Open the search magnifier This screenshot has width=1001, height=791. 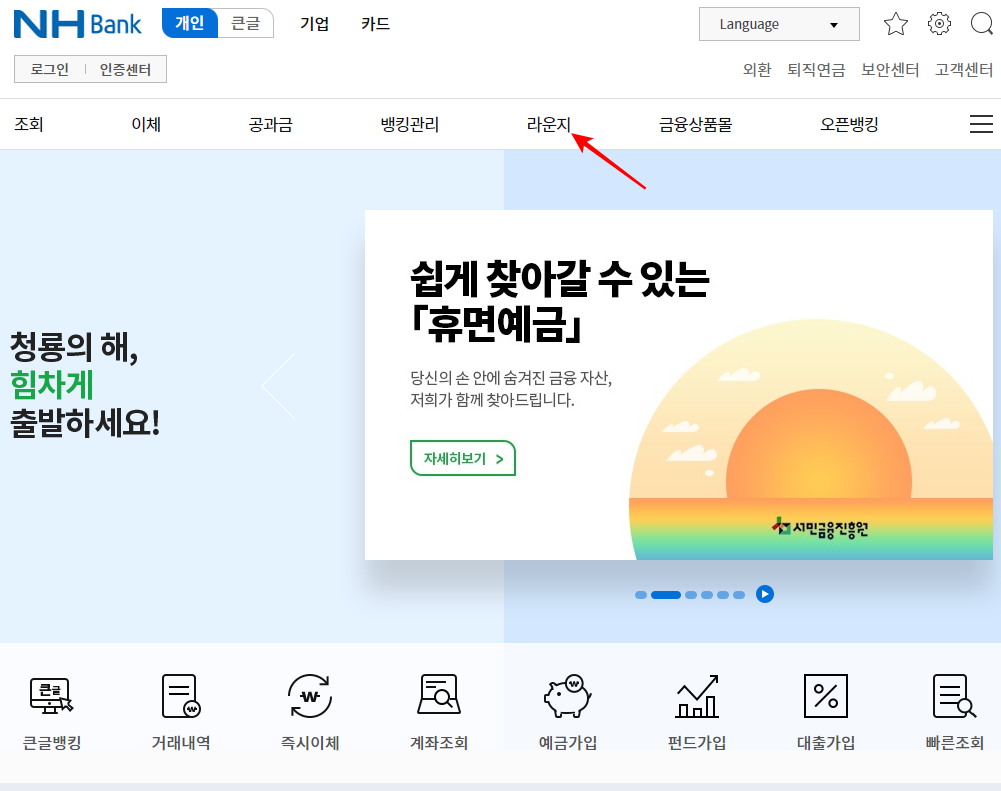[981, 23]
